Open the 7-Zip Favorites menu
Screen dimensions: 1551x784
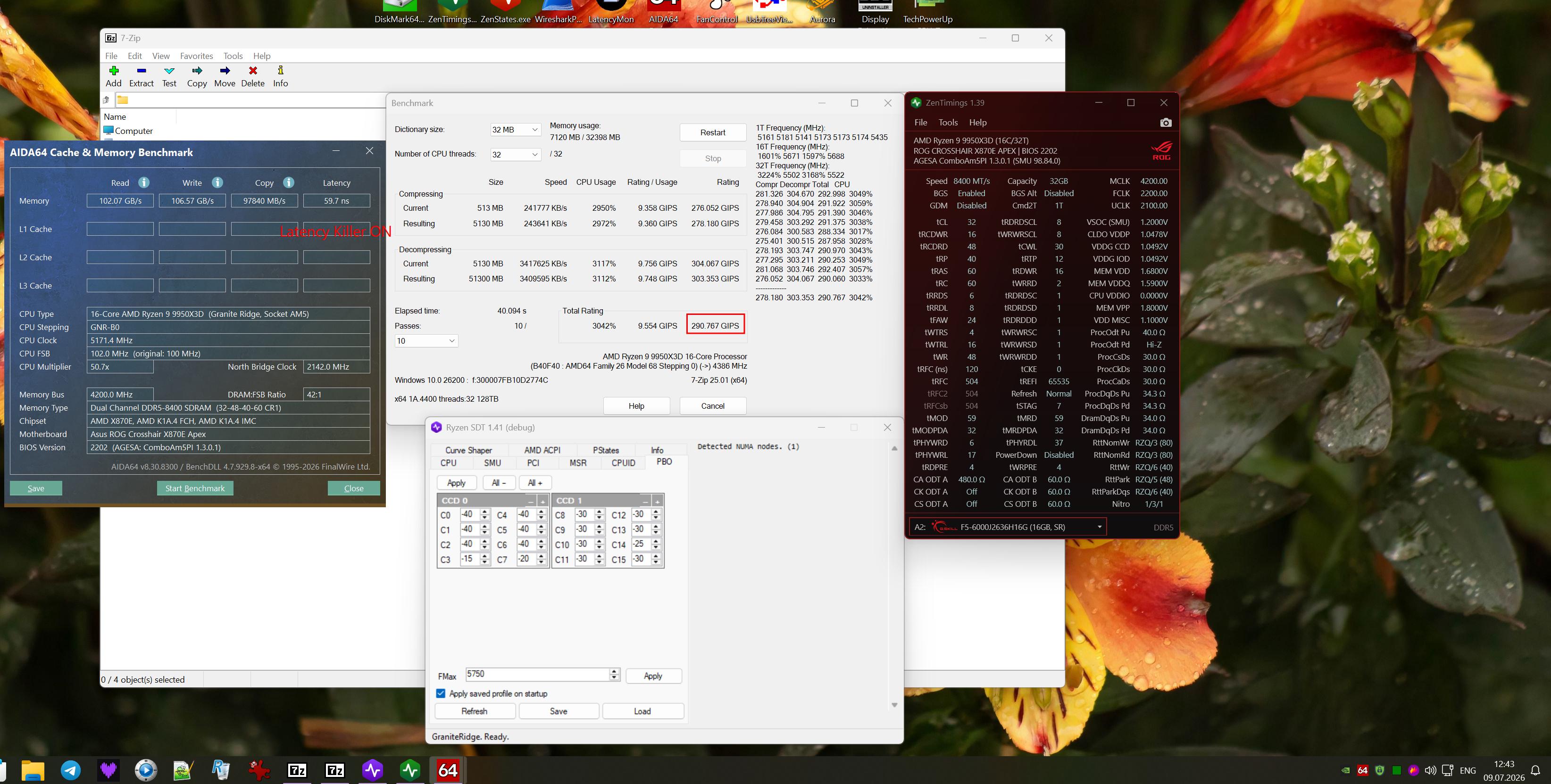click(x=196, y=56)
